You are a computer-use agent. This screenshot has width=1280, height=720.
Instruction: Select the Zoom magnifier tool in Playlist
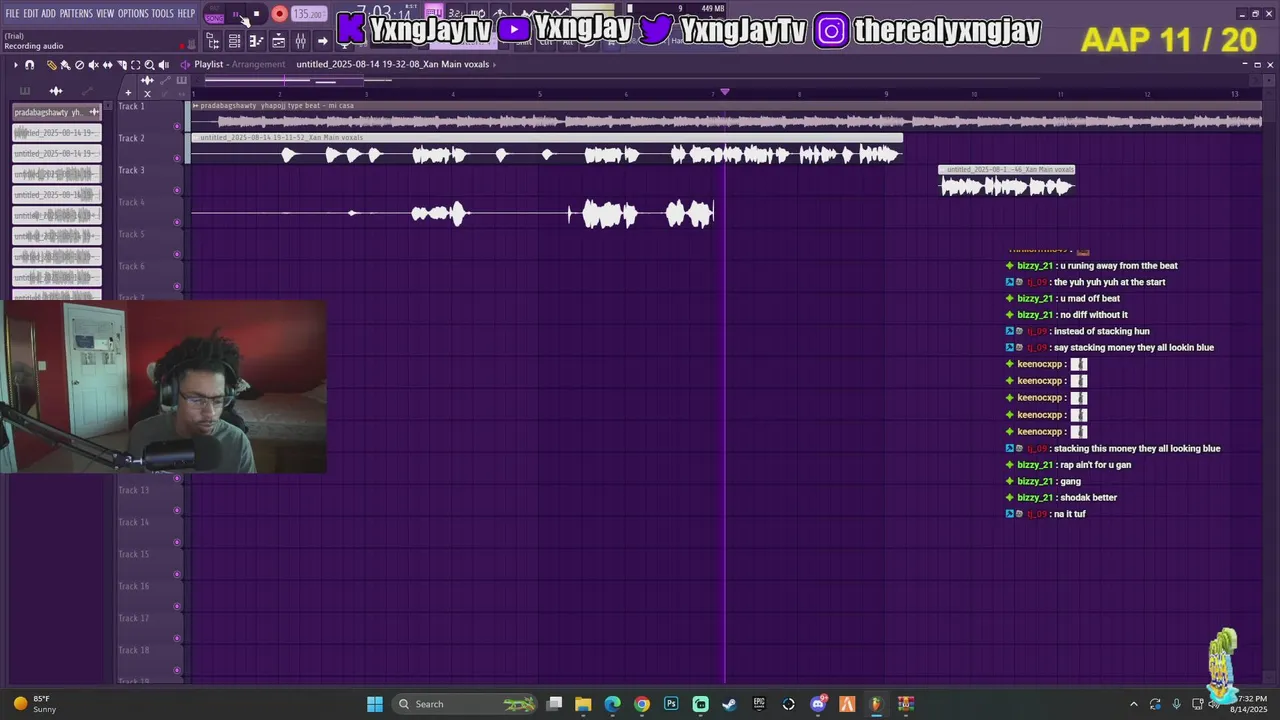[149, 65]
